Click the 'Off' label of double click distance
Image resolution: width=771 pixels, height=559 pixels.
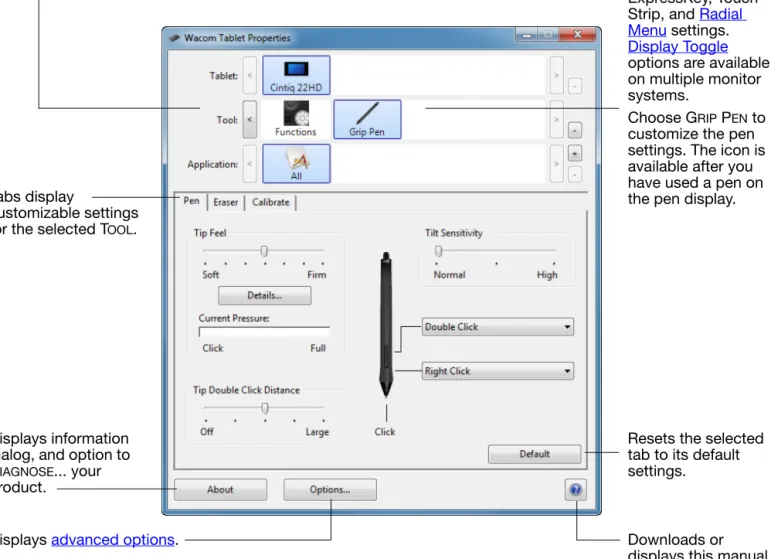(207, 432)
